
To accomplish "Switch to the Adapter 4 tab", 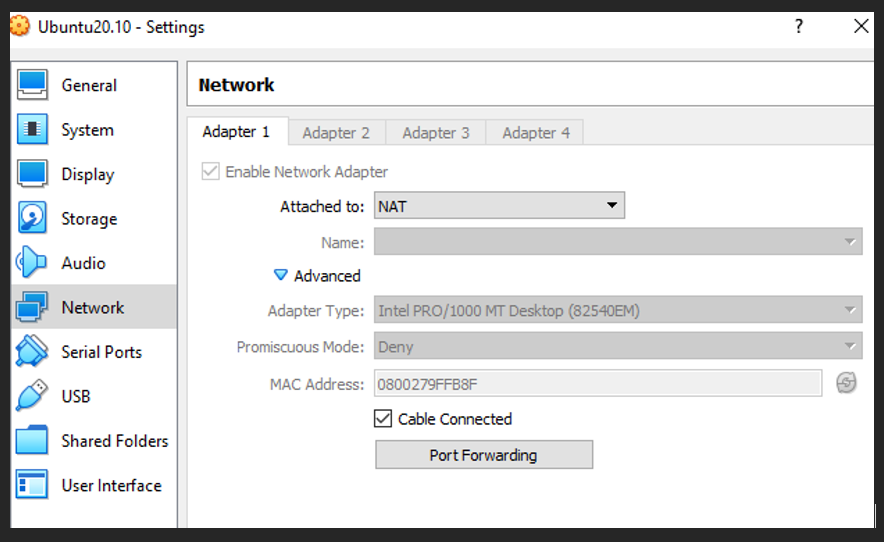I will coord(536,133).
